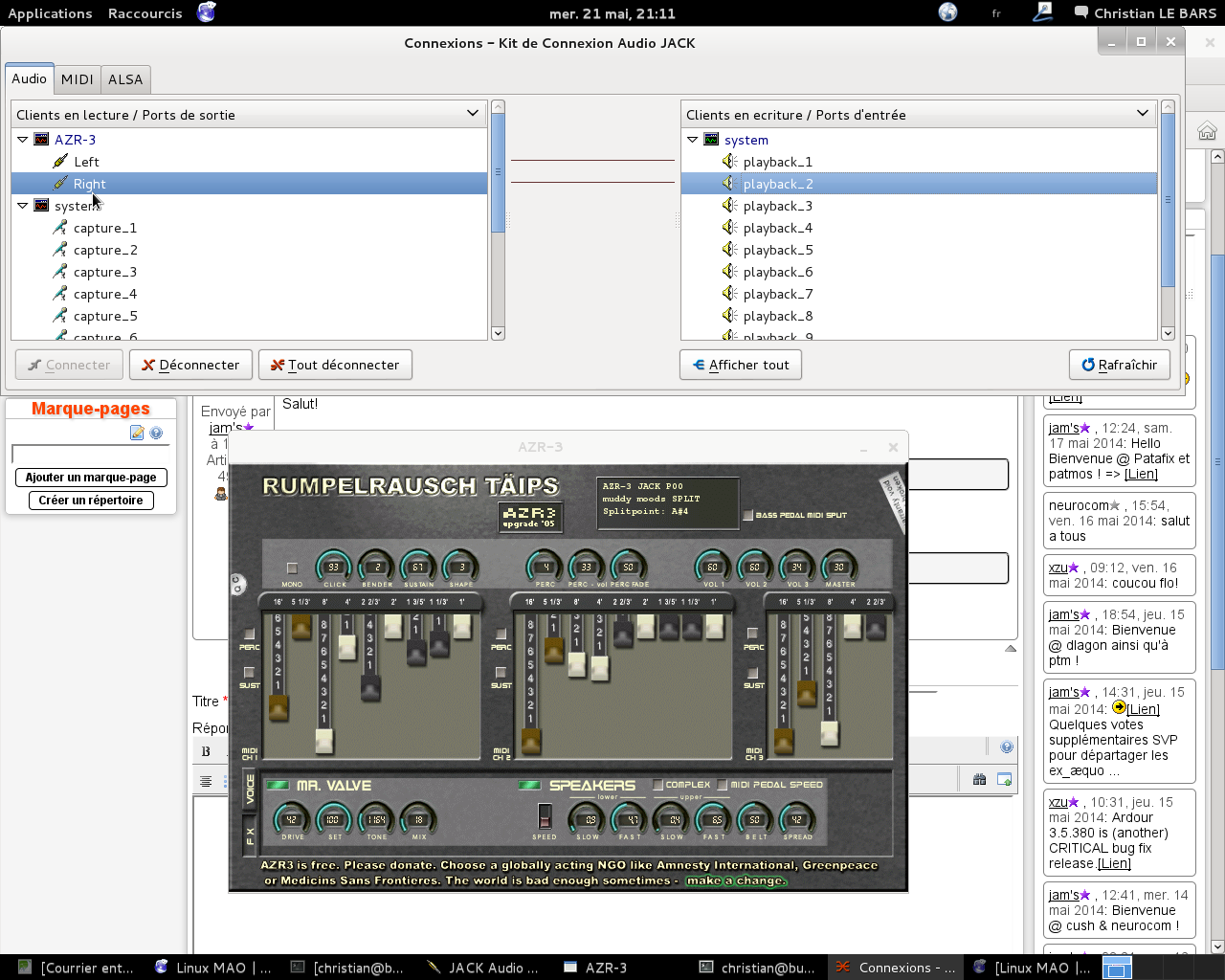
Task: Click the playback_5 speaker port icon
Action: click(x=729, y=250)
